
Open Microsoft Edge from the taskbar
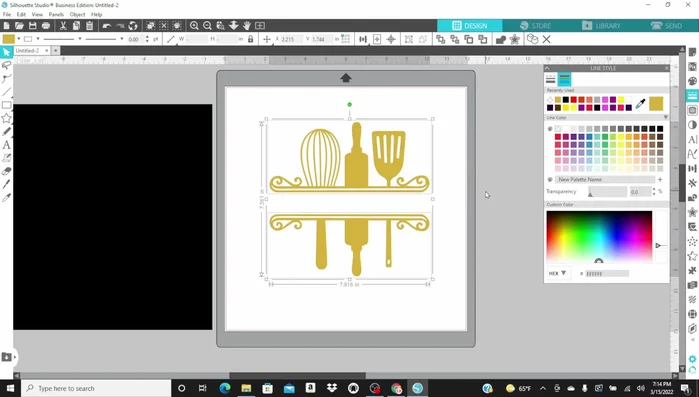(x=225, y=388)
